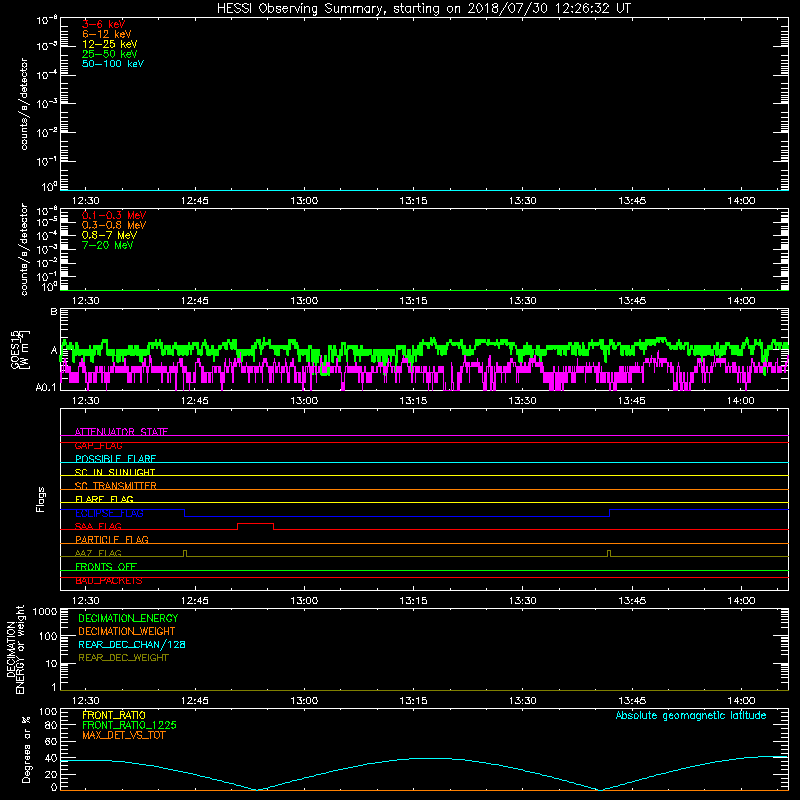Select the FLARE_FLAG label
The image size is (800, 800).
coord(104,499)
